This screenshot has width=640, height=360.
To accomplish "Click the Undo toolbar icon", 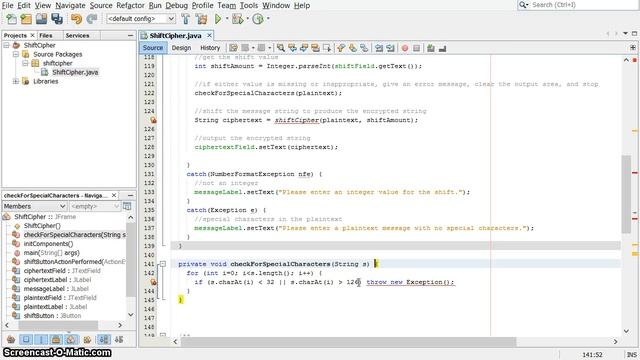I will click(76, 19).
